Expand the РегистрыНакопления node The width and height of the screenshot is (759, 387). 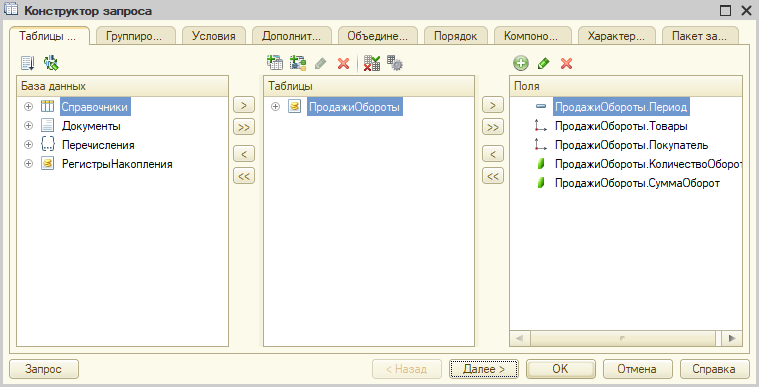pyautogui.click(x=29, y=164)
